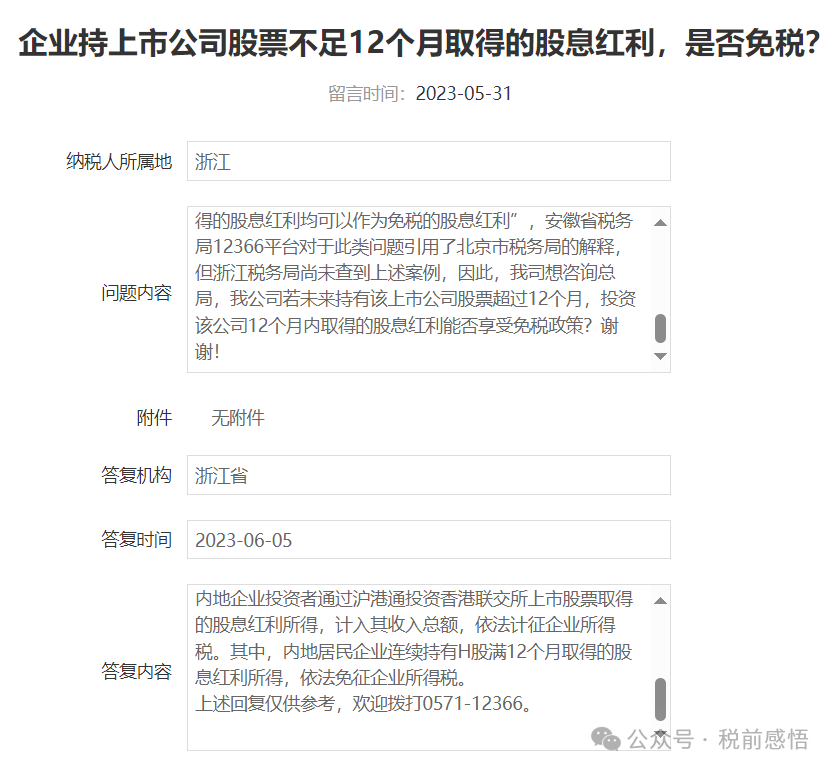Click the 留言时间 date 2023-05-31
Screen dimensions: 835x772
pyautogui.click(x=463, y=94)
